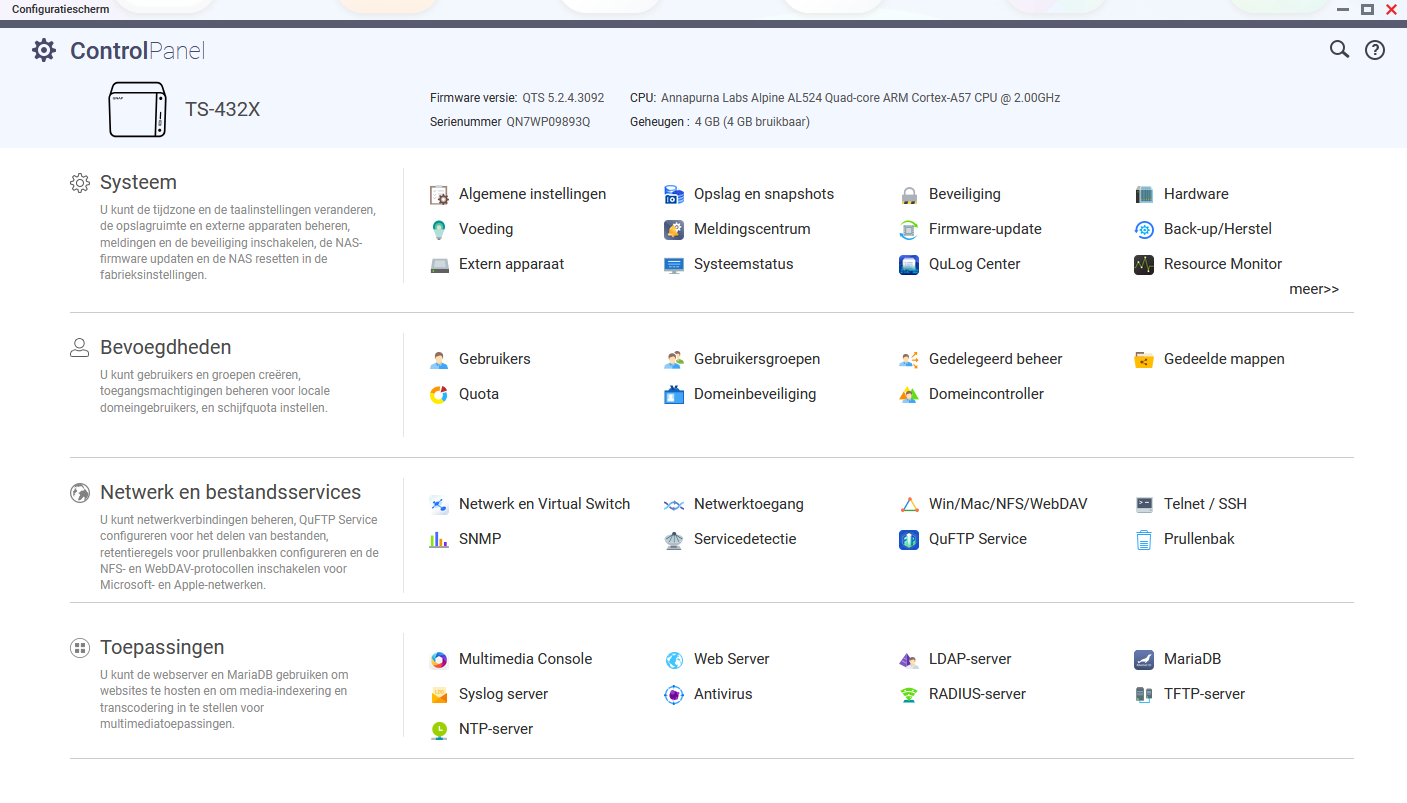Click the Annapurna Labs CPU description text

click(x=861, y=98)
